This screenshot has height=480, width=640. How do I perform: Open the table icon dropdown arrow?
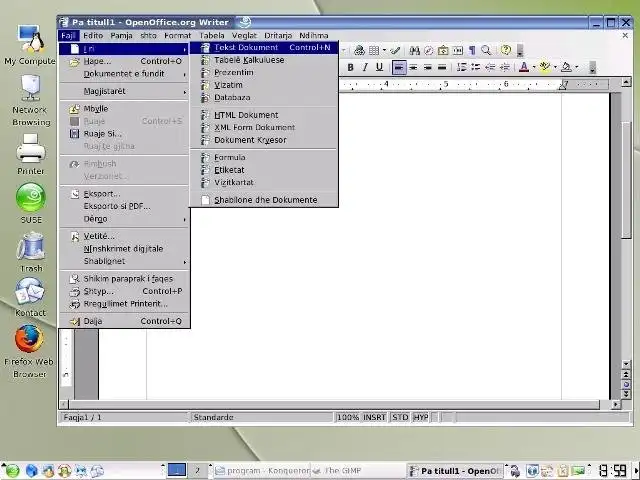[x=384, y=51]
